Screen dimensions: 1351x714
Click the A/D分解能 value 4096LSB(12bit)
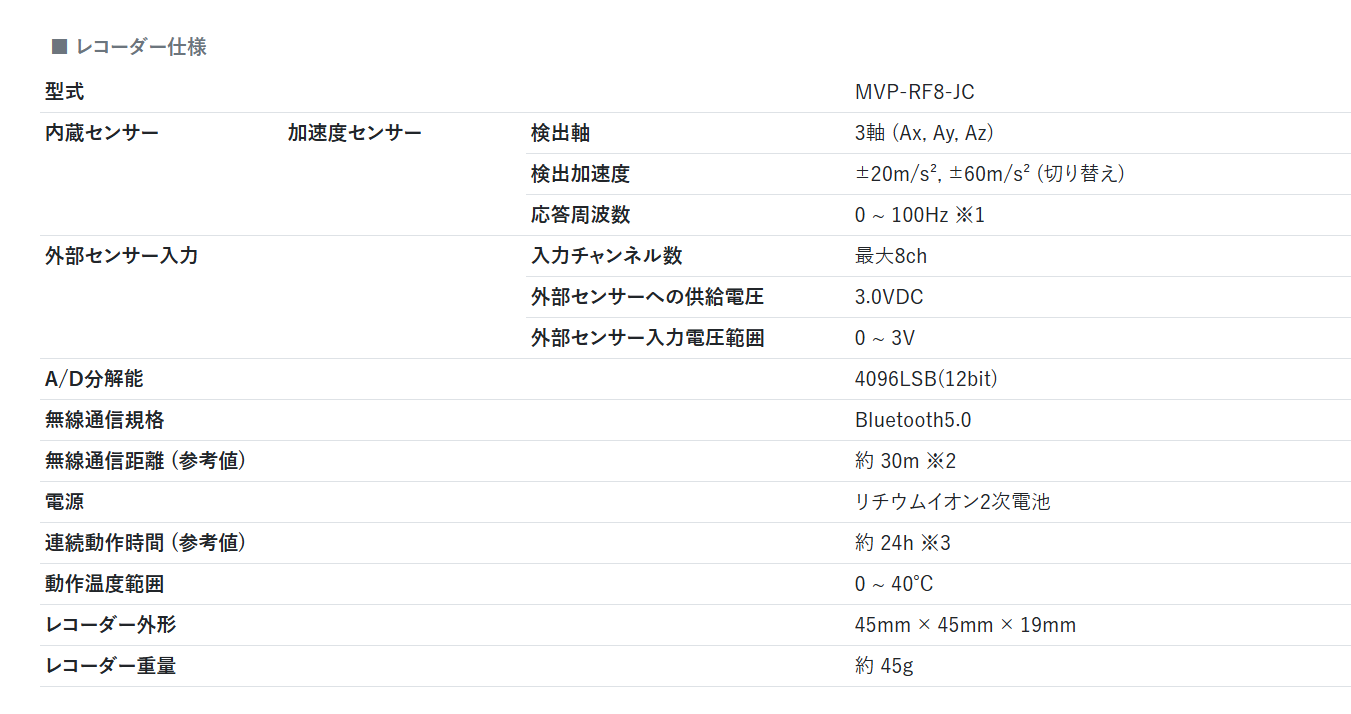(926, 379)
